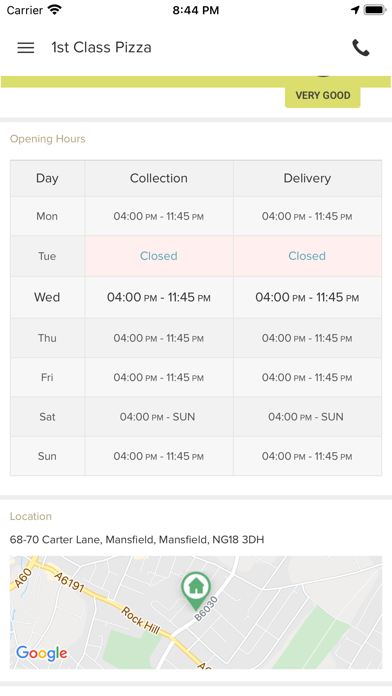Select the Delivery column header
The width and height of the screenshot is (392, 696).
[x=307, y=178]
